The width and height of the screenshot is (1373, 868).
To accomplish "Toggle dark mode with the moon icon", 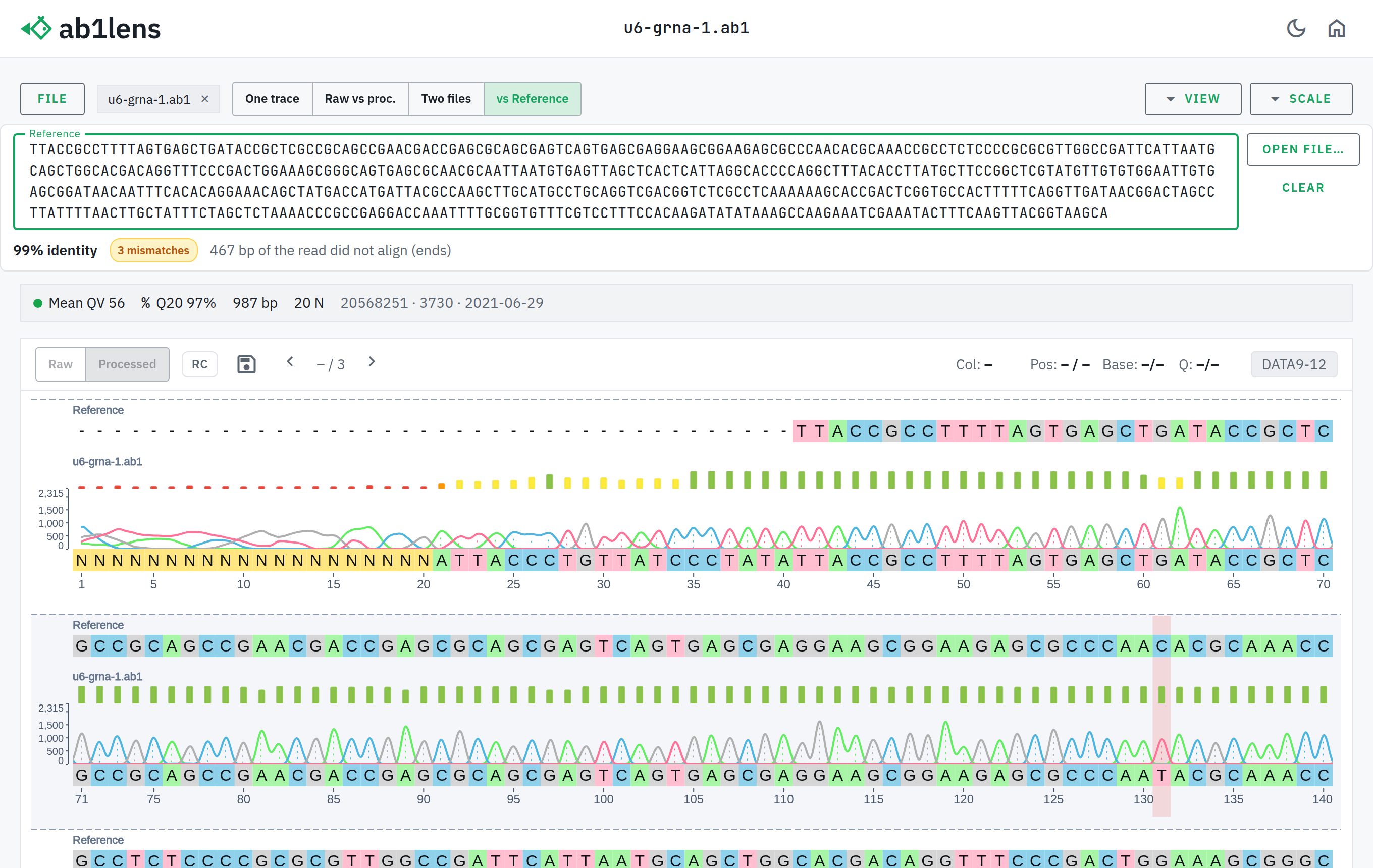I will click(x=1296, y=28).
